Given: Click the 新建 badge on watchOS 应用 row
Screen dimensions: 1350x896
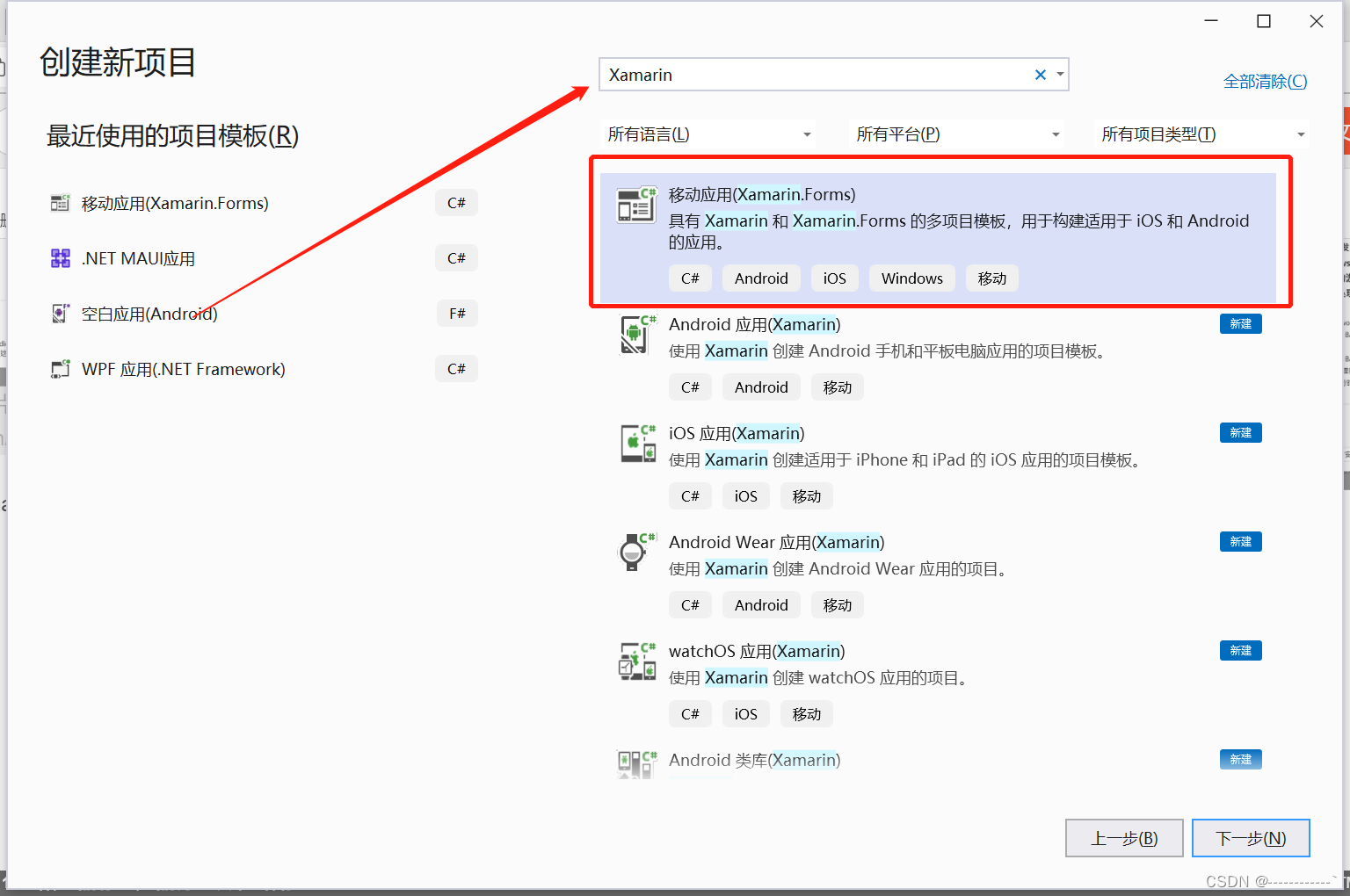Looking at the screenshot, I should (x=1241, y=651).
